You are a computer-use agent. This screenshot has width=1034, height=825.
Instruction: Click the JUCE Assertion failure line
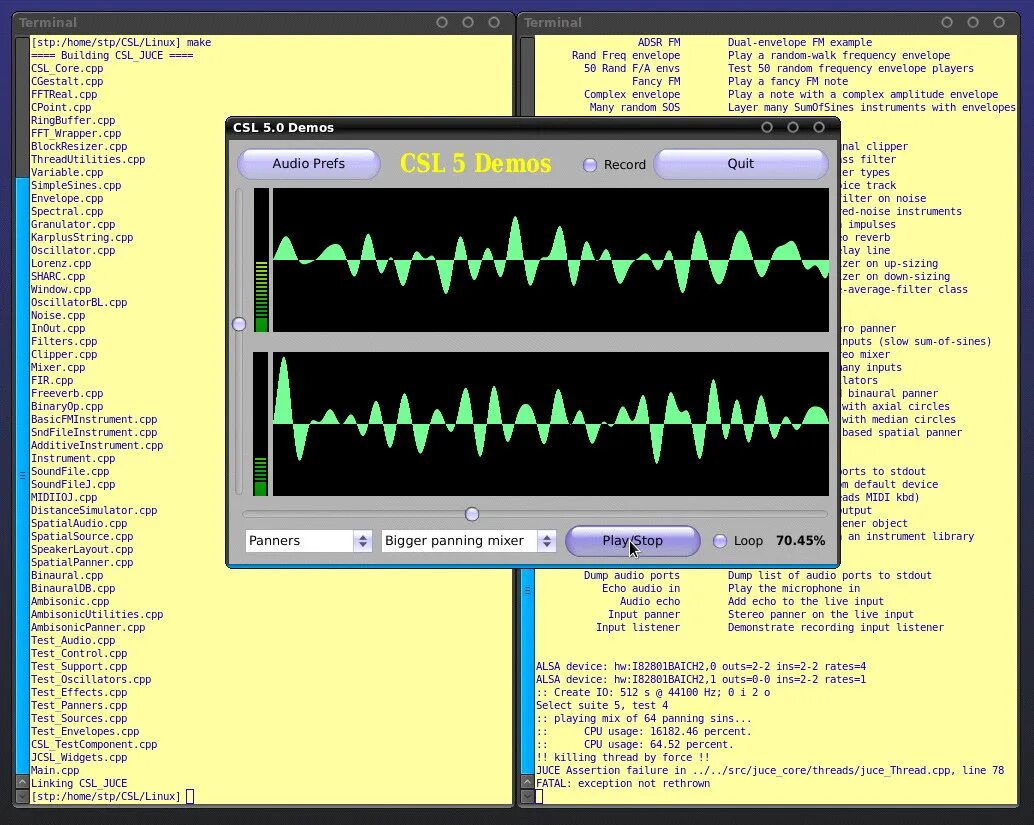click(x=770, y=770)
